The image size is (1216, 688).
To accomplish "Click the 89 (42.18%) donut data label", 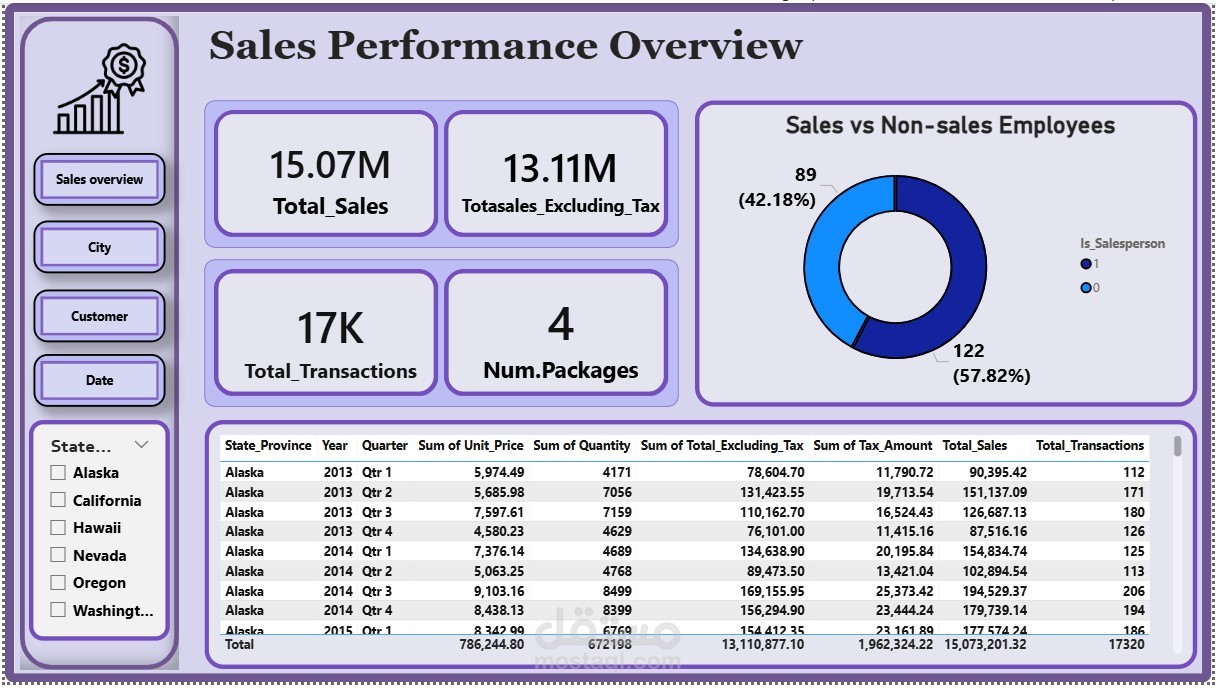I will 778,187.
